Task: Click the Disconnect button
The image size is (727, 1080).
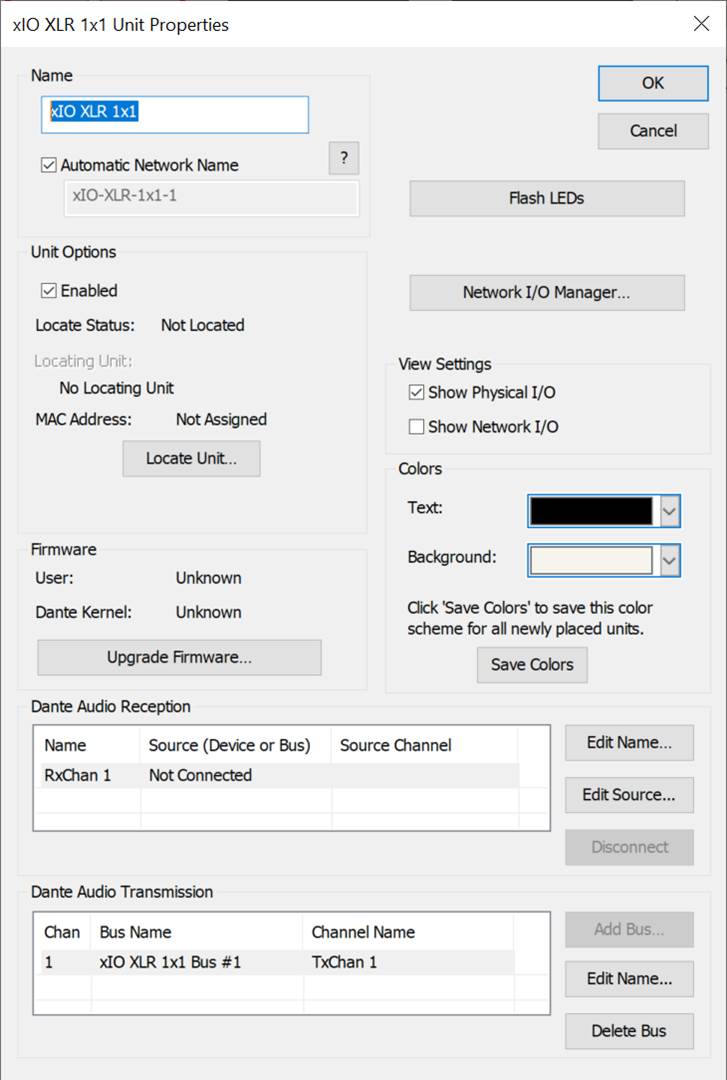Action: [x=629, y=847]
